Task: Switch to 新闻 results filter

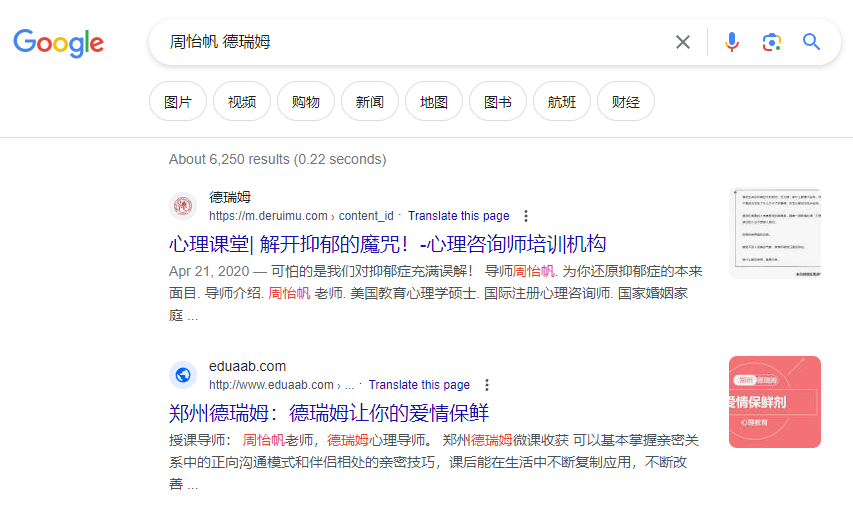Action: coord(370,101)
